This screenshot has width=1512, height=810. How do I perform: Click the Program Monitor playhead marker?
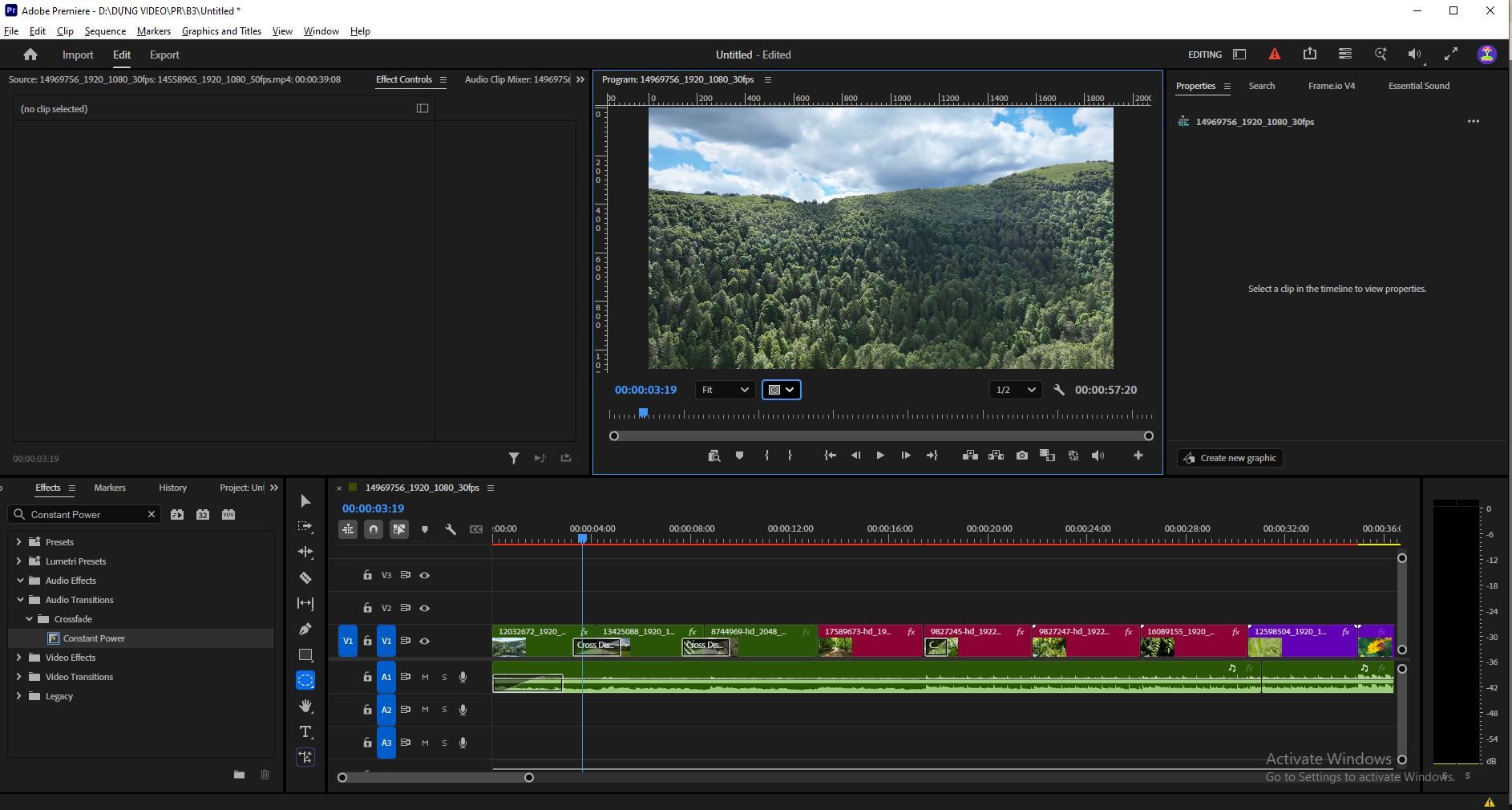point(643,413)
